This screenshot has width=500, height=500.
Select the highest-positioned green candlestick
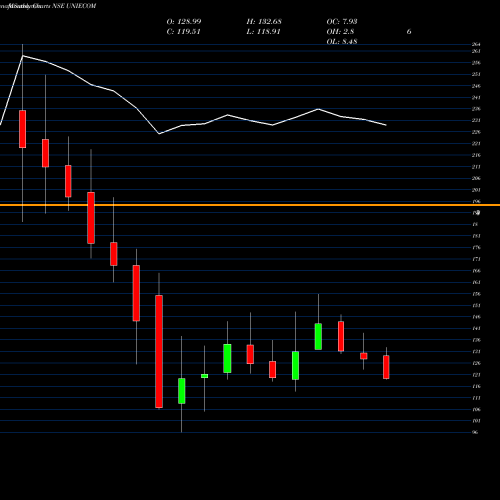coord(318,336)
